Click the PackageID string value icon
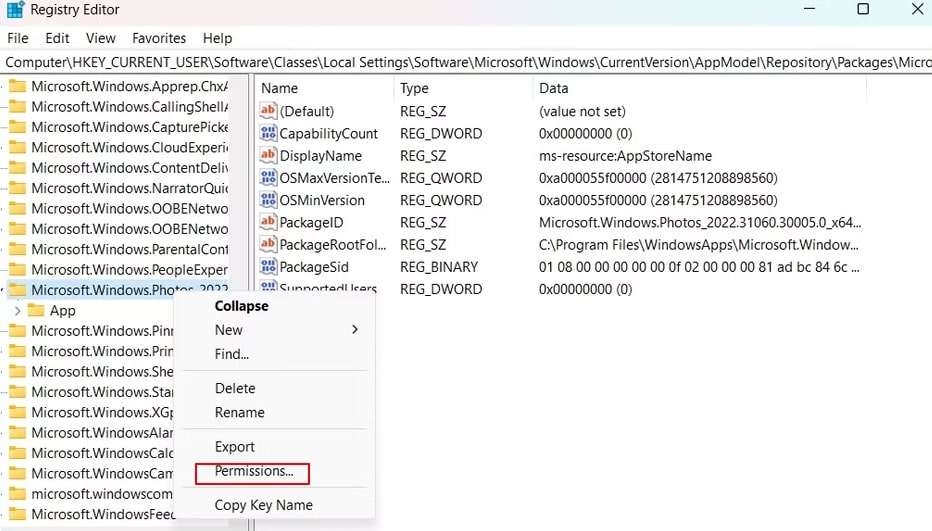The height and width of the screenshot is (531, 932). (x=268, y=222)
